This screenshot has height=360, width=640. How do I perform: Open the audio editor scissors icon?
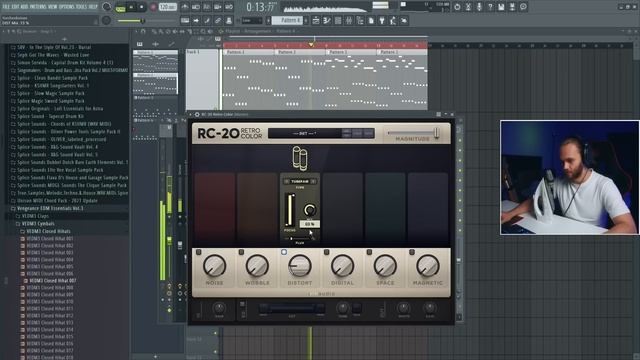[468, 7]
